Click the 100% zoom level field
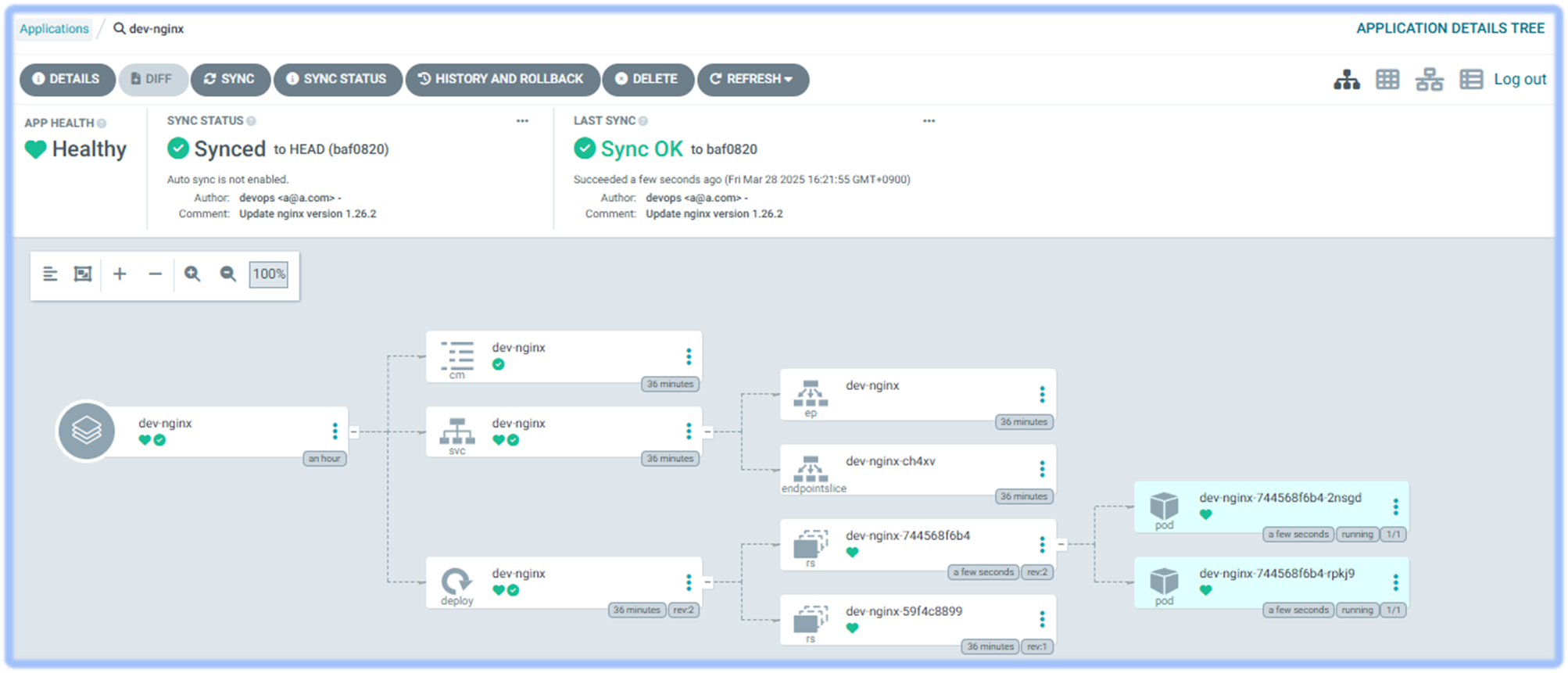The height and width of the screenshot is (673, 1568). (269, 274)
